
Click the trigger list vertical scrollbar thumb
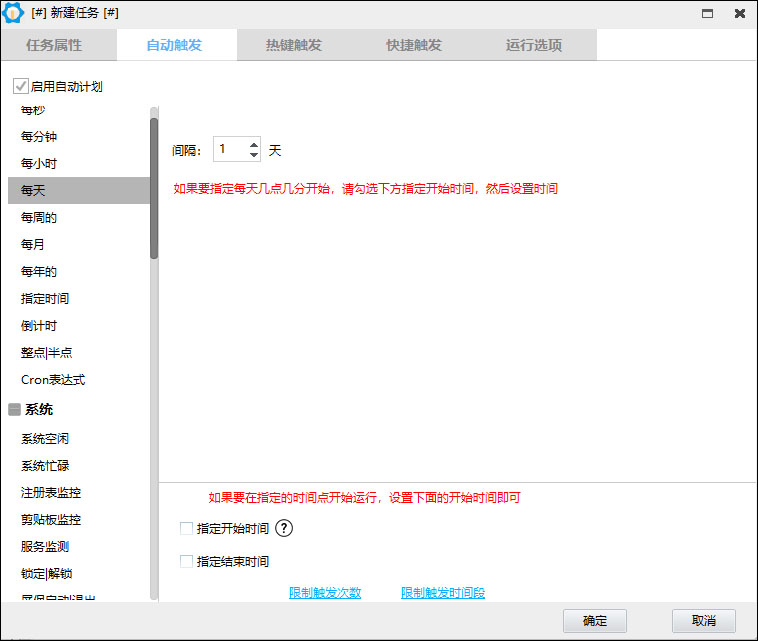point(154,189)
